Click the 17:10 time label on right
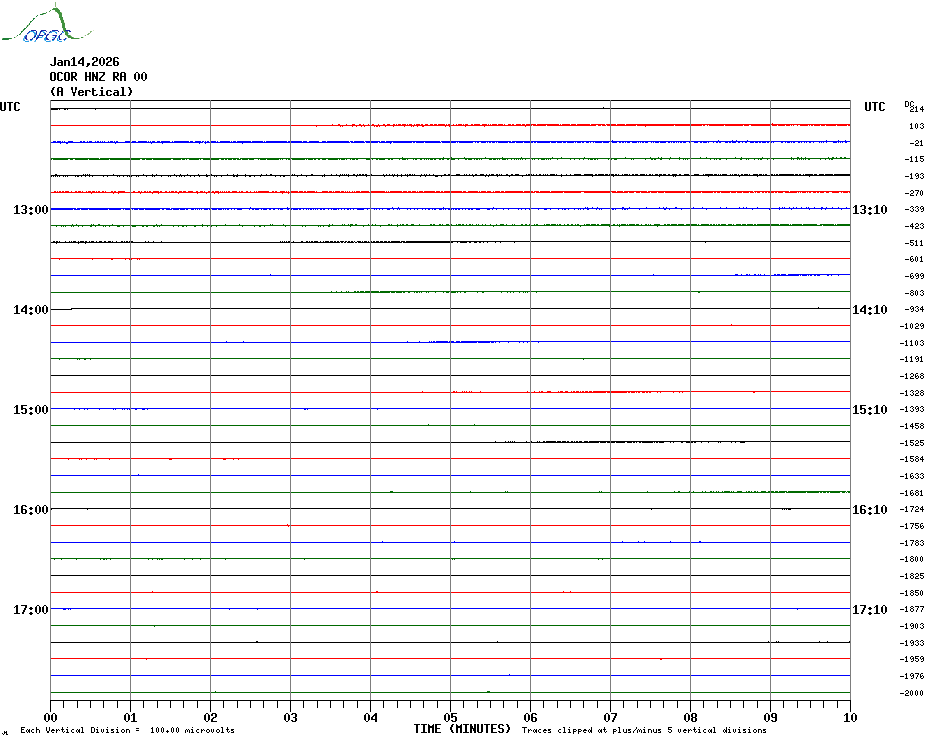 click(x=869, y=610)
